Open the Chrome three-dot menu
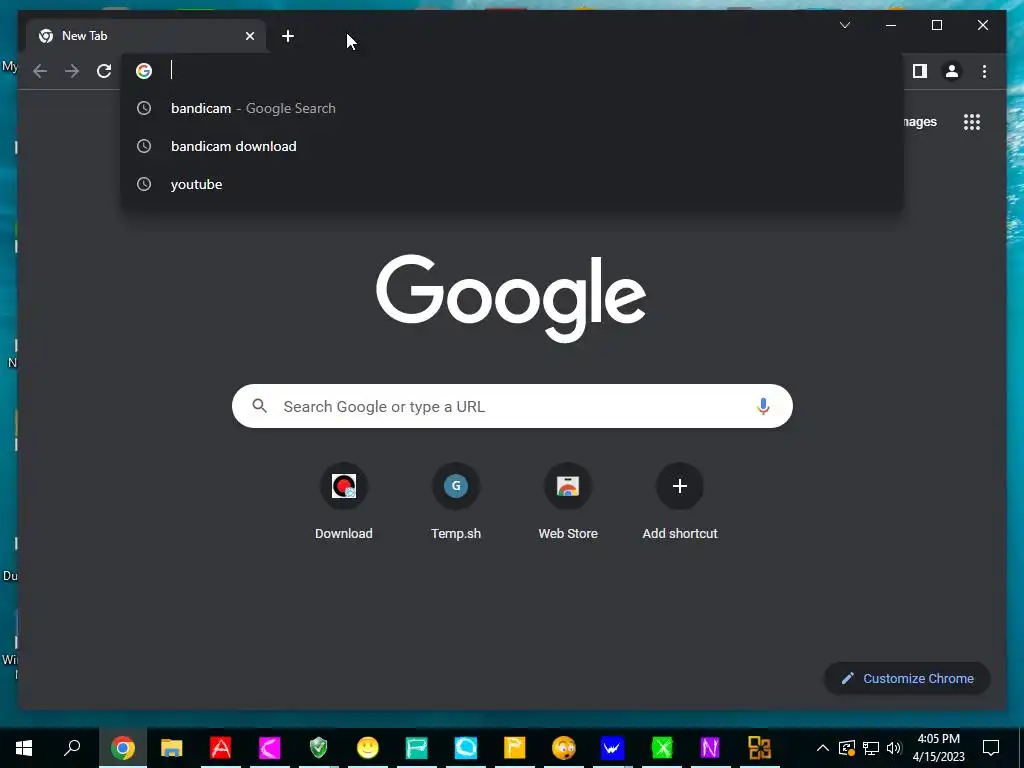This screenshot has width=1024, height=768. [x=984, y=71]
